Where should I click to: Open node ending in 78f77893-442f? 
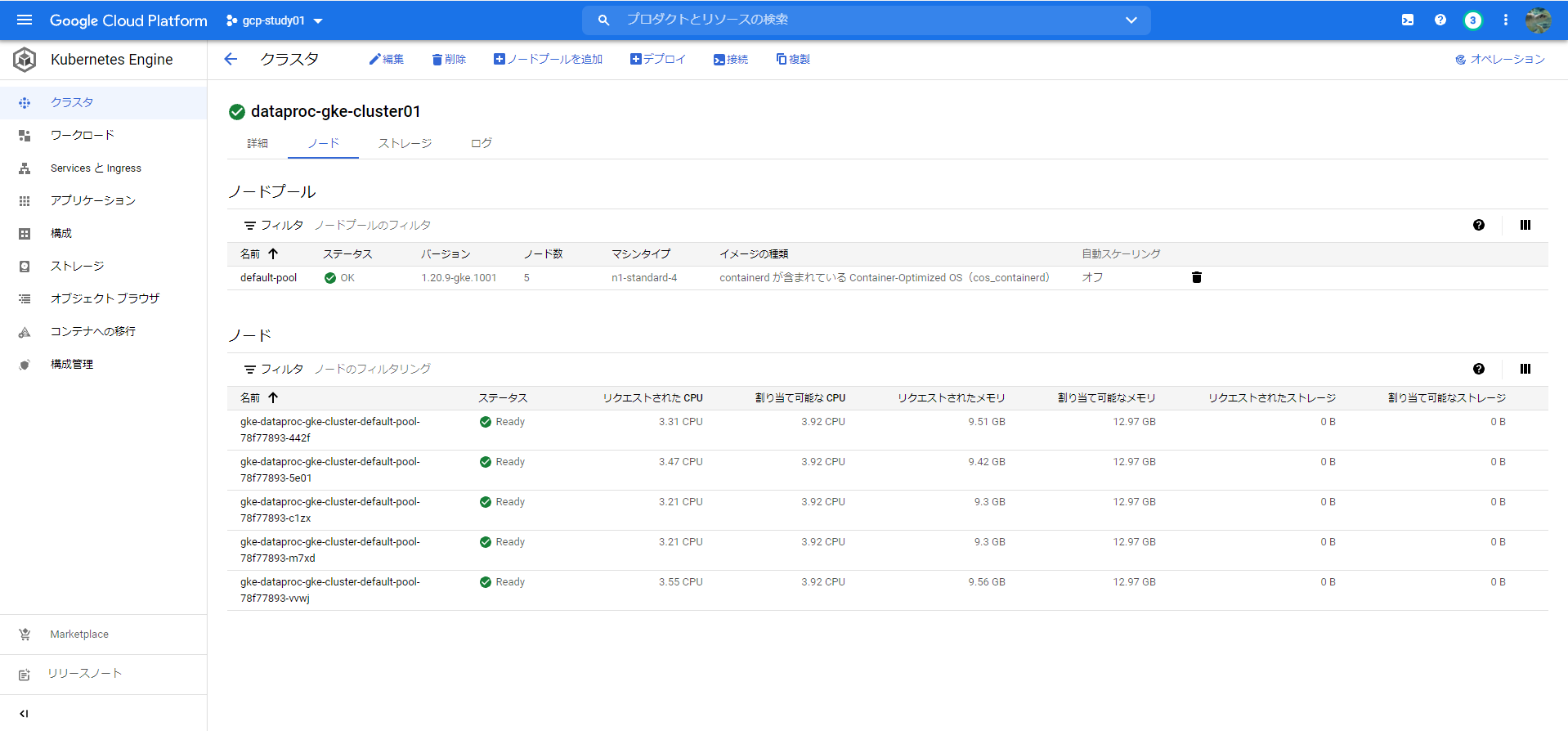(x=329, y=430)
